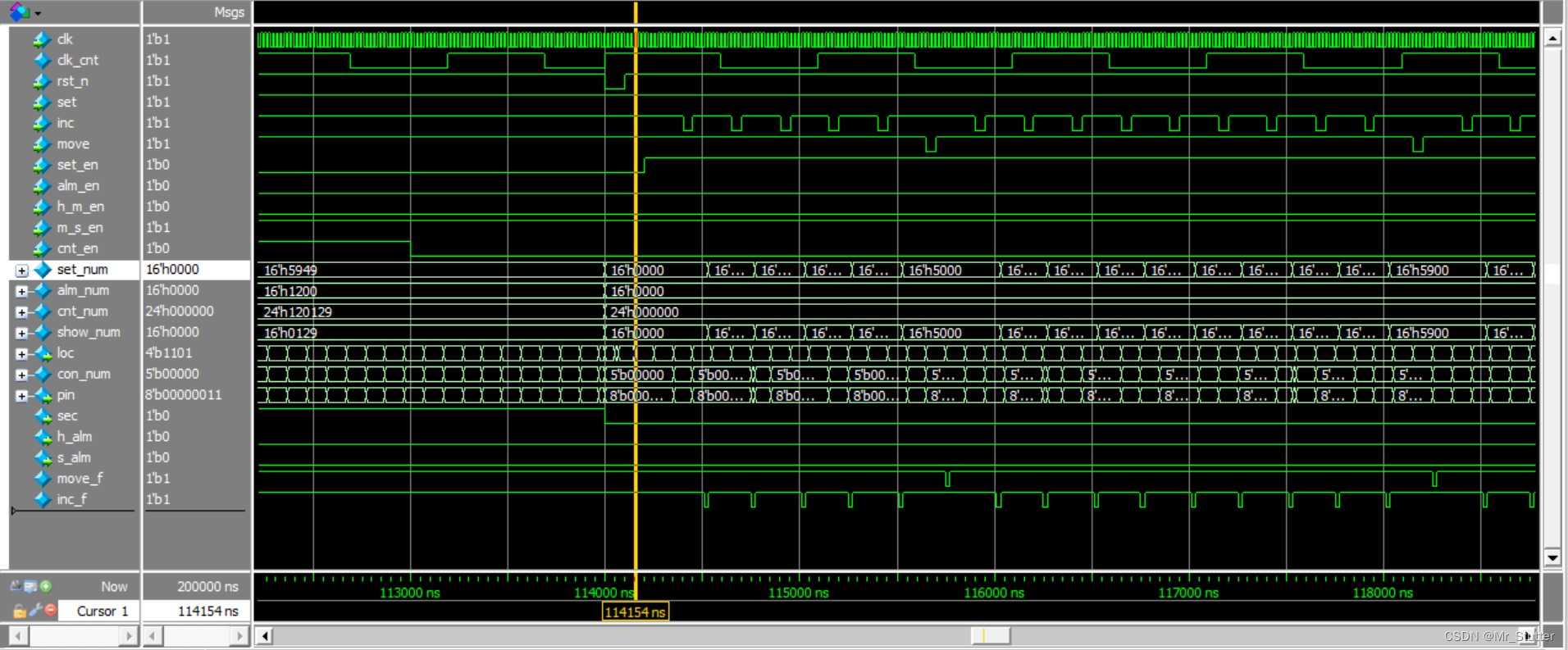Viewport: 1568px width, 650px height.
Task: Expand the con_num bus
Action: point(21,375)
